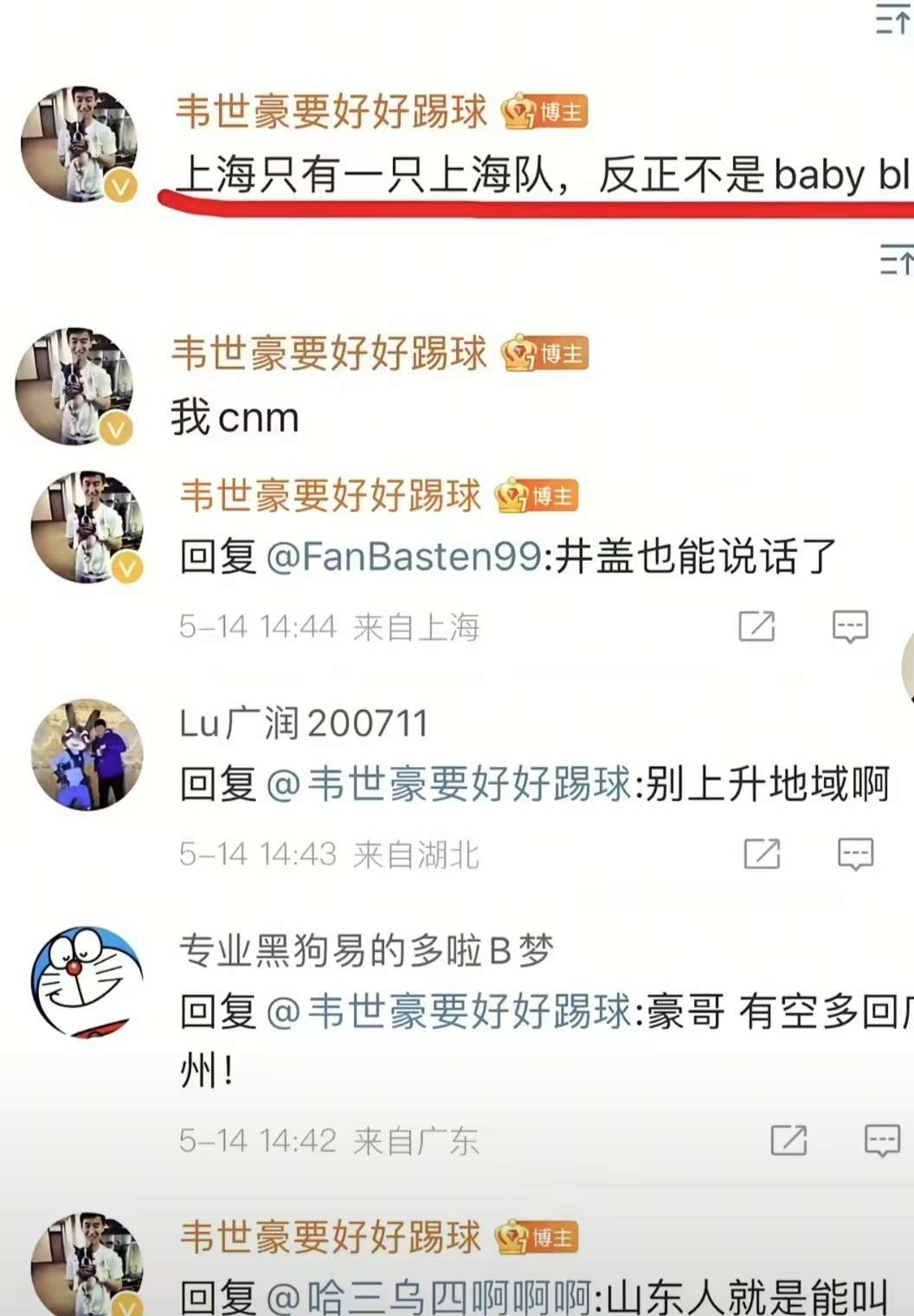Open the @FanBasten99 mention link

(404, 555)
